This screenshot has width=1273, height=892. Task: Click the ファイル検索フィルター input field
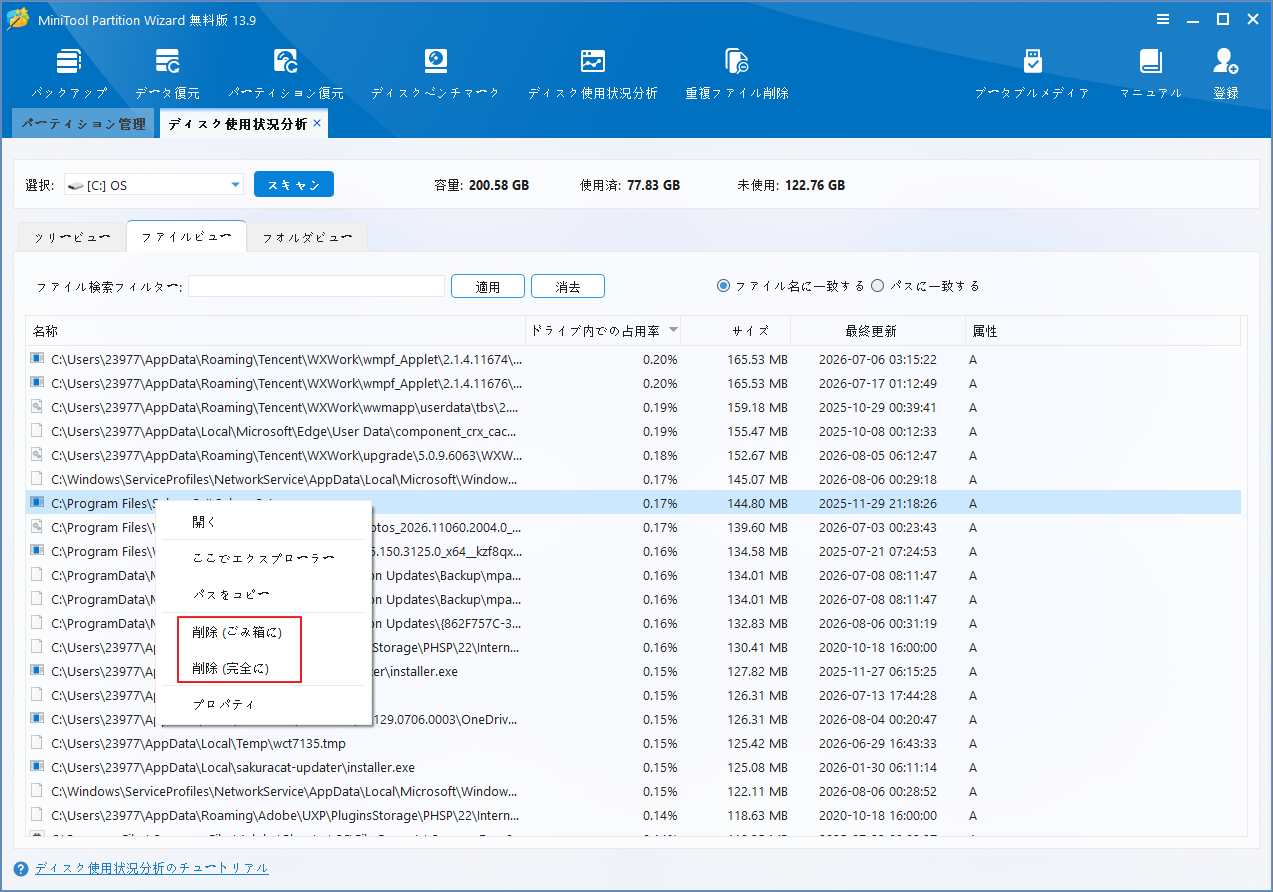pyautogui.click(x=316, y=286)
